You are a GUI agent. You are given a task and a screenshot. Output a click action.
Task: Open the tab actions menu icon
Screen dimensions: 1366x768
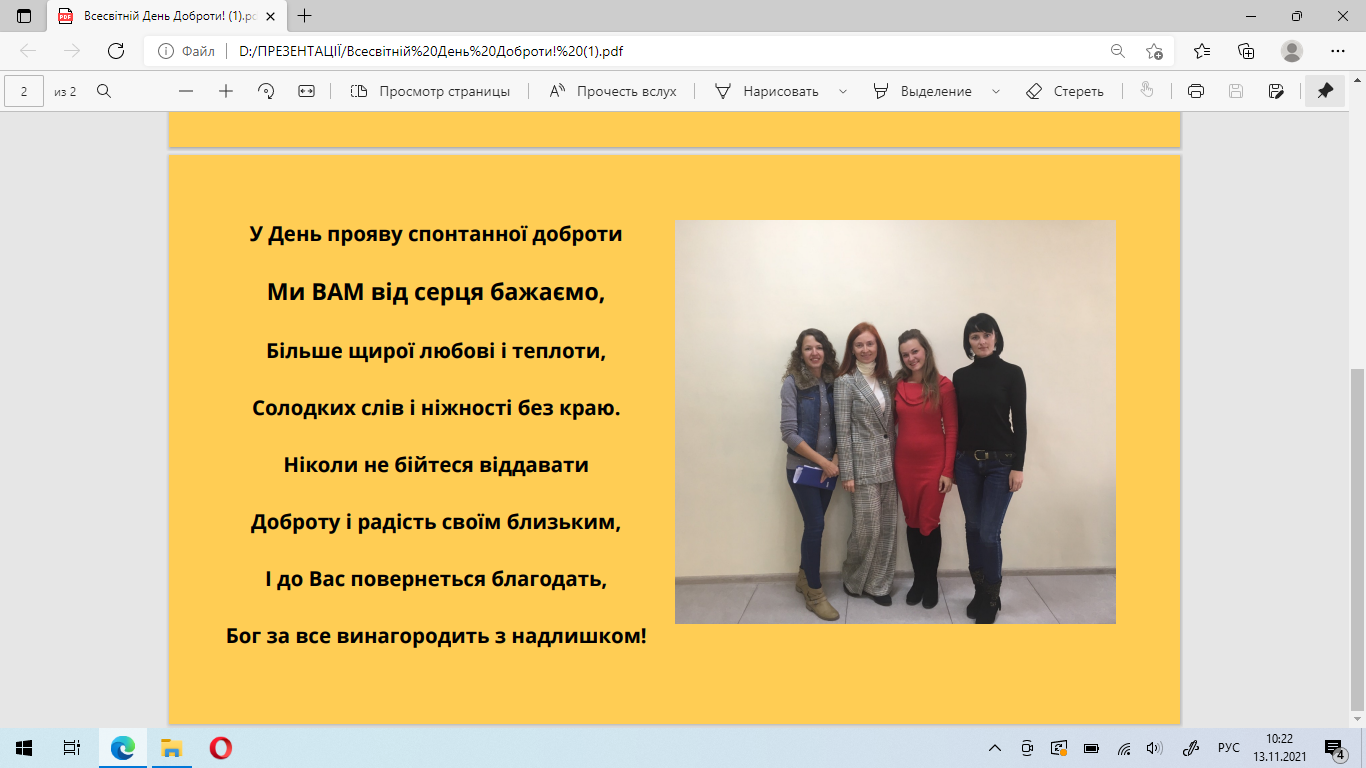[x=24, y=16]
